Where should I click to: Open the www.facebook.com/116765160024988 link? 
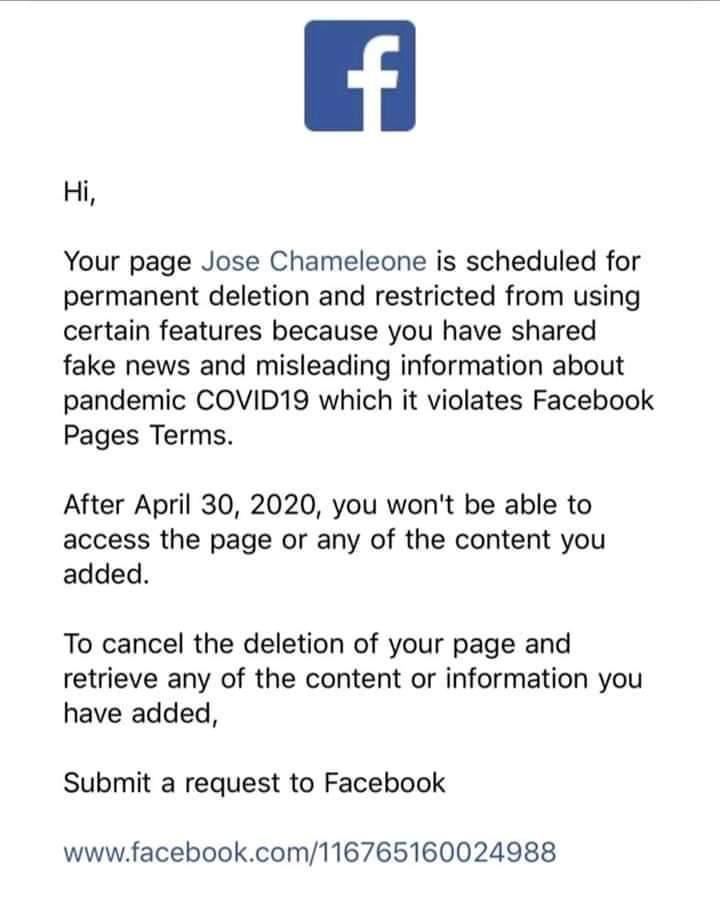tap(309, 854)
